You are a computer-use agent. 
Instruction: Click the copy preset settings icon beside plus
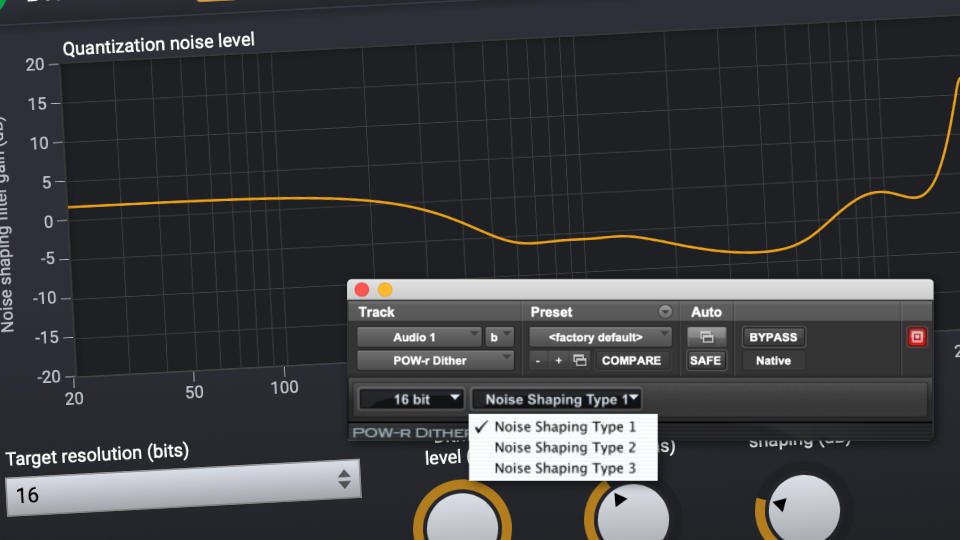pos(580,360)
